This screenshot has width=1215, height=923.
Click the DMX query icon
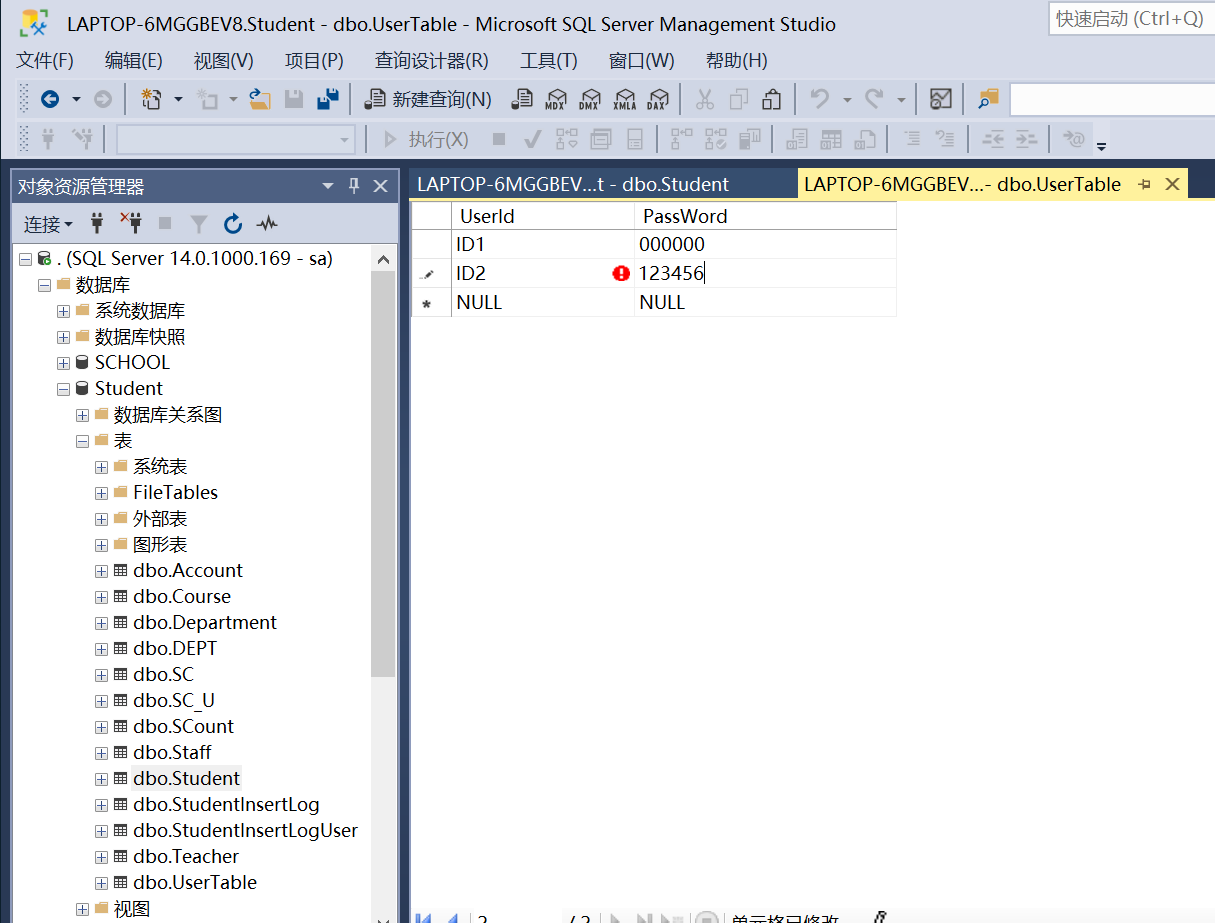[590, 99]
